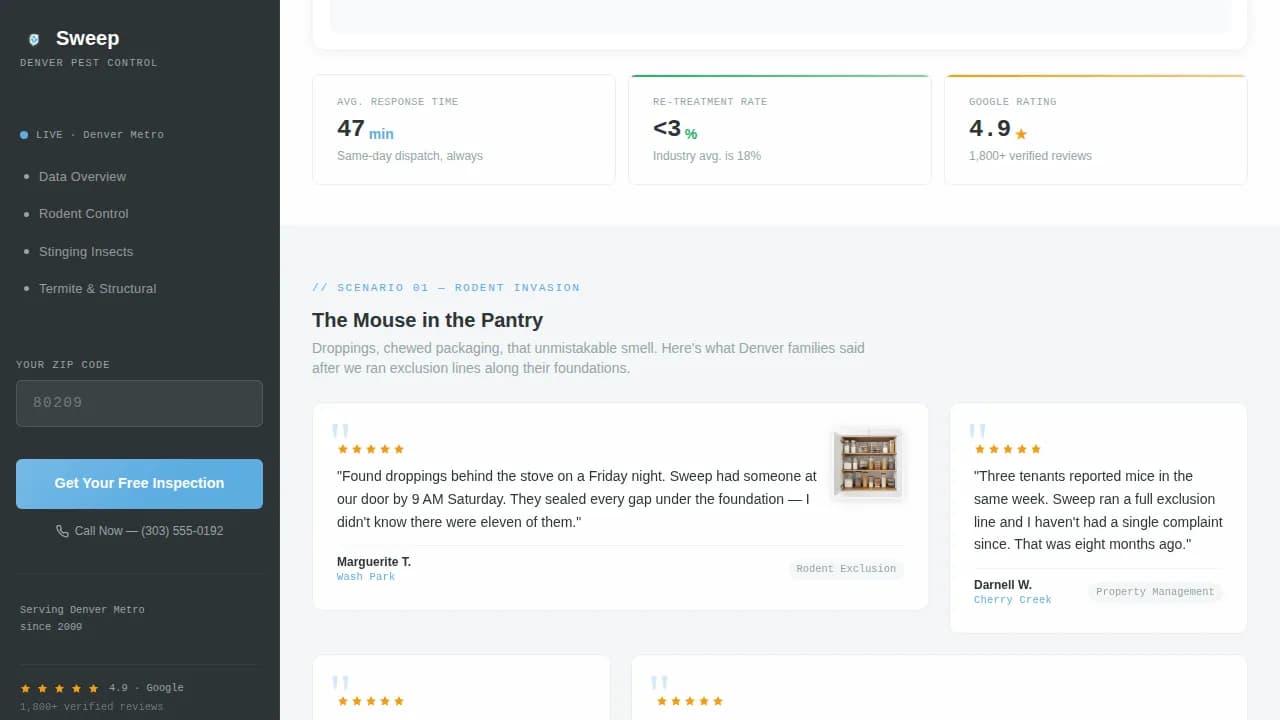Click Get Your Free Inspection
The width and height of the screenshot is (1280, 720).
[139, 483]
